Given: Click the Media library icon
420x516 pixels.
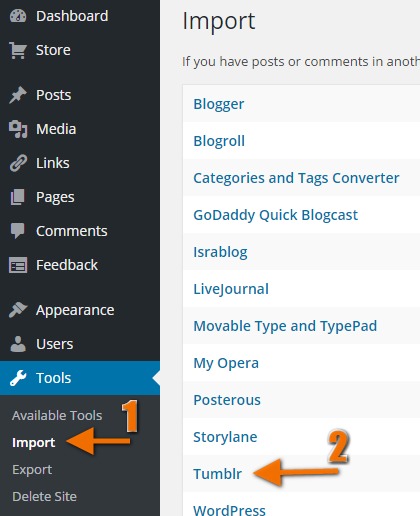Looking at the screenshot, I should point(18,129).
